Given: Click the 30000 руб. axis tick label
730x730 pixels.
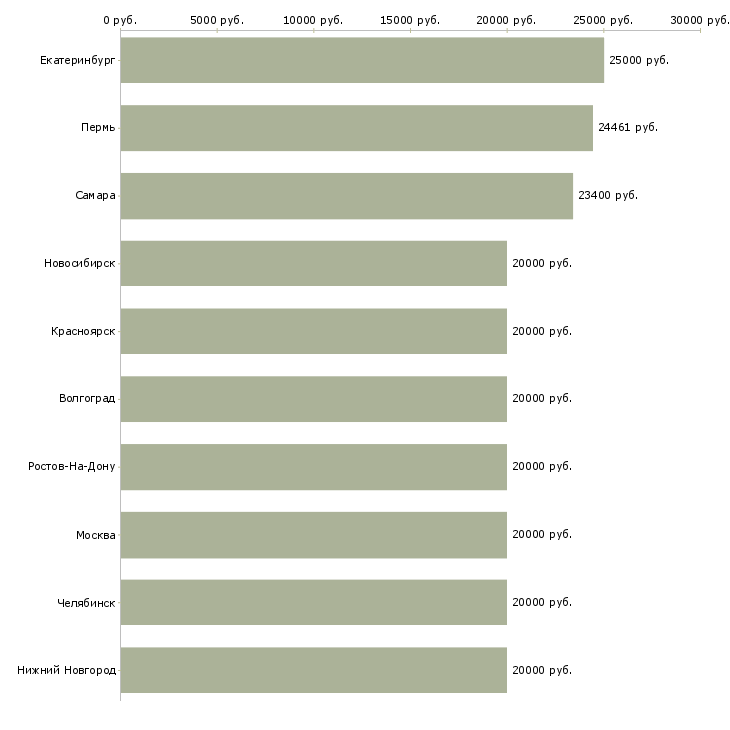Looking at the screenshot, I should (x=699, y=20).
